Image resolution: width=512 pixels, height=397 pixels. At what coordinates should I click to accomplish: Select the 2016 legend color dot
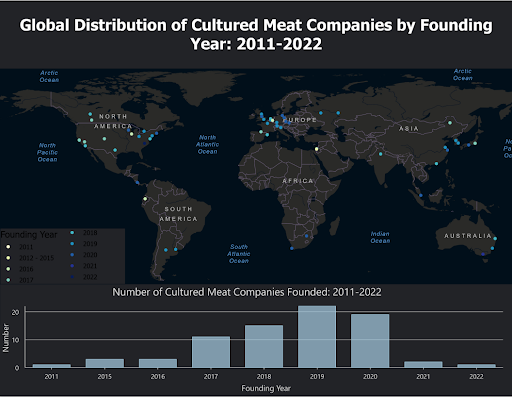8,269
